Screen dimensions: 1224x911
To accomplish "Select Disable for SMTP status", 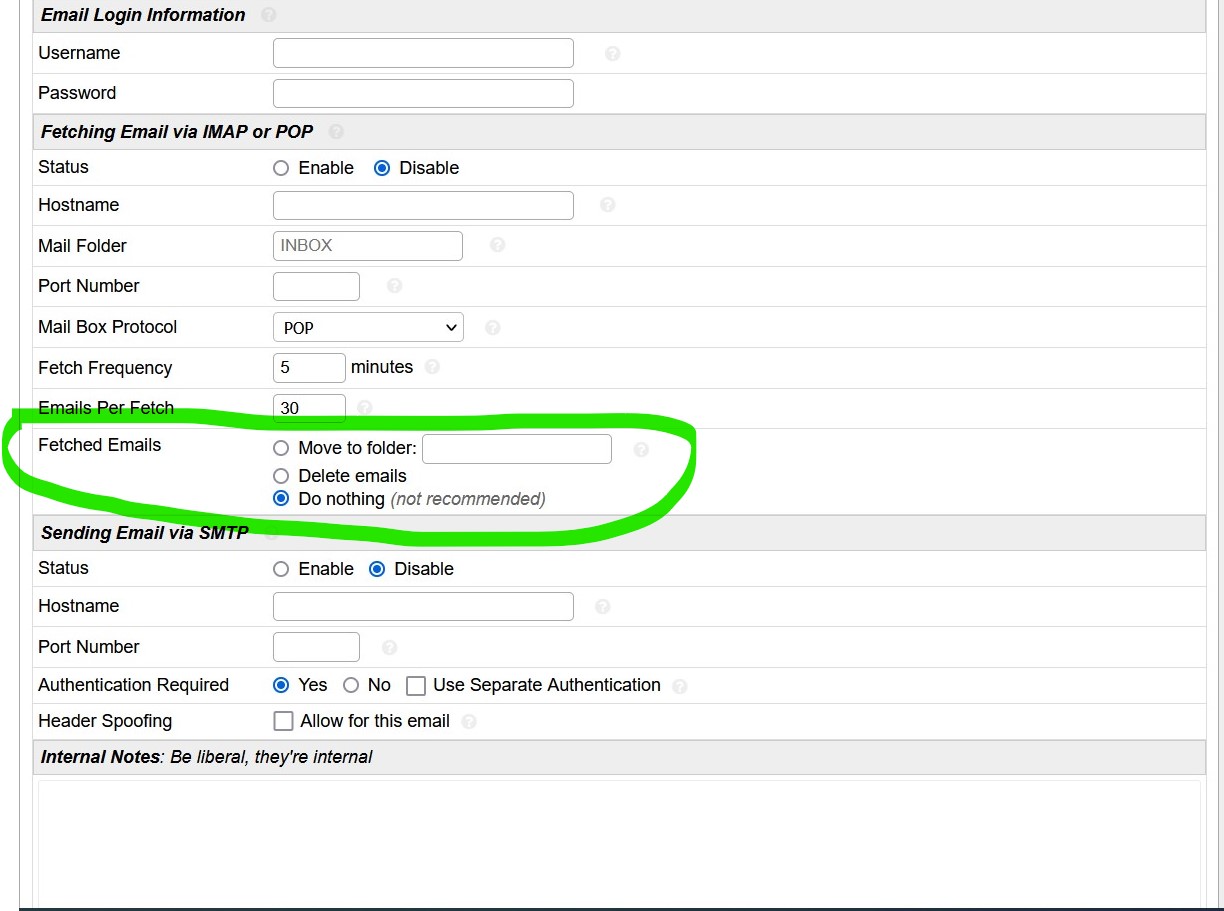I will pos(377,569).
